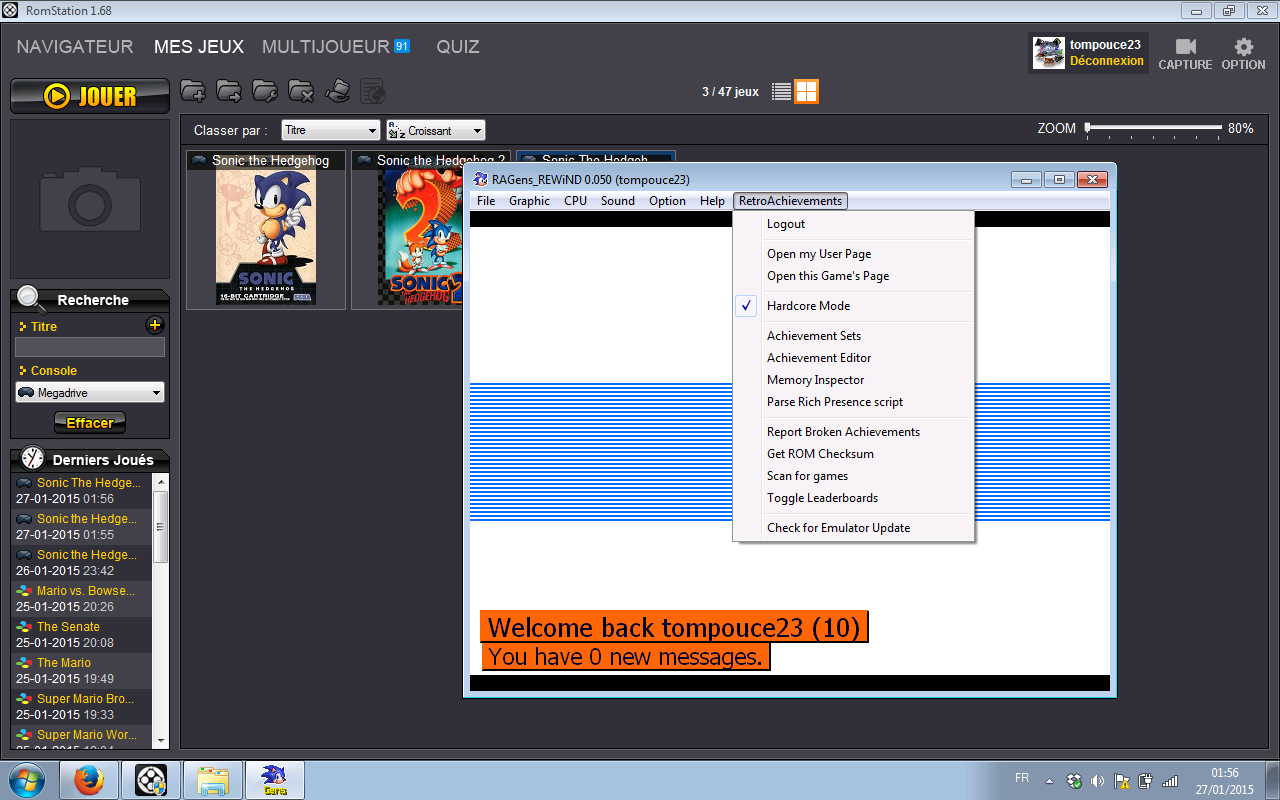Open Windows Explorer from taskbar

point(213,779)
